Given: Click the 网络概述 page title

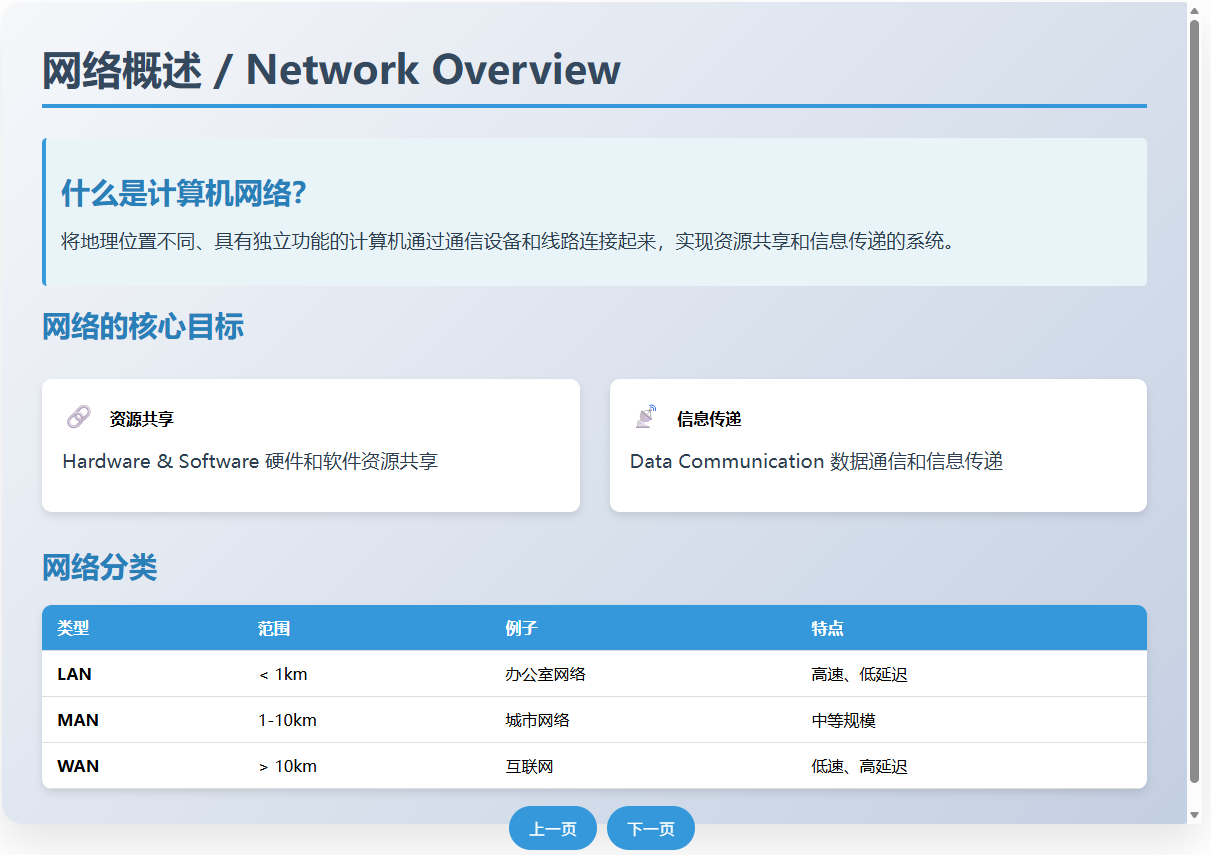Looking at the screenshot, I should pos(330,68).
